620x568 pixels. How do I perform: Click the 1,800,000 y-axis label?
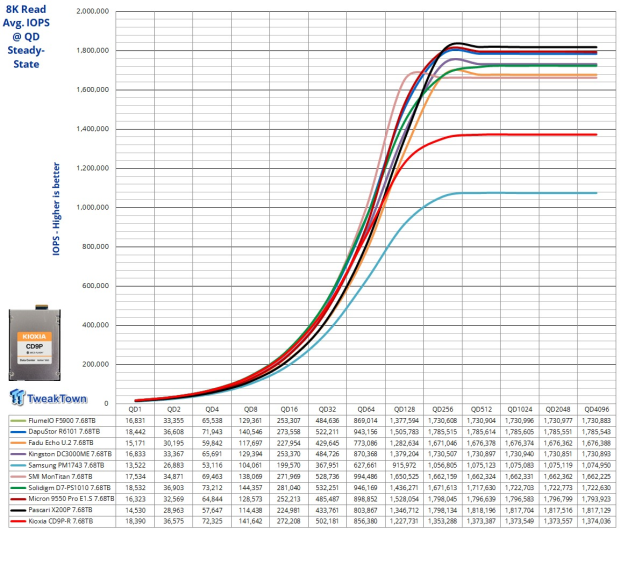pos(93,51)
